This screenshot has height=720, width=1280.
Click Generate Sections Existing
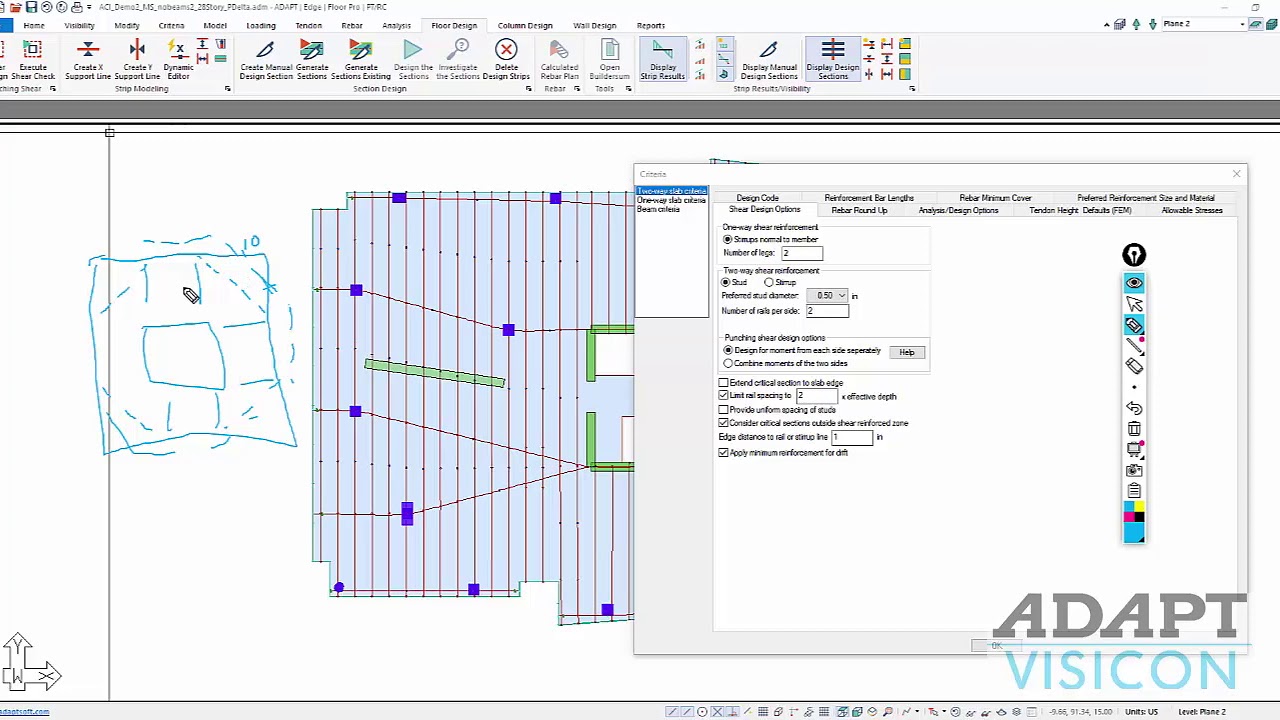[x=361, y=60]
